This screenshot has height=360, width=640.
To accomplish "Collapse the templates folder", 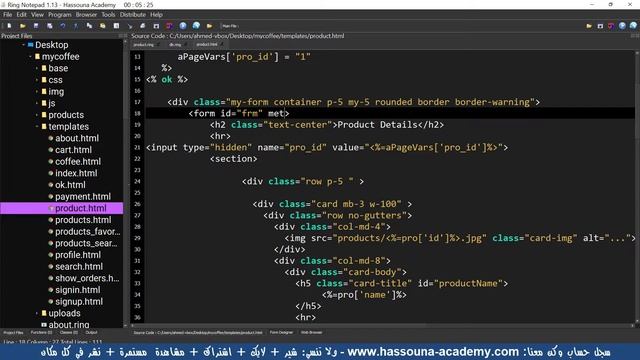I will tap(37, 127).
